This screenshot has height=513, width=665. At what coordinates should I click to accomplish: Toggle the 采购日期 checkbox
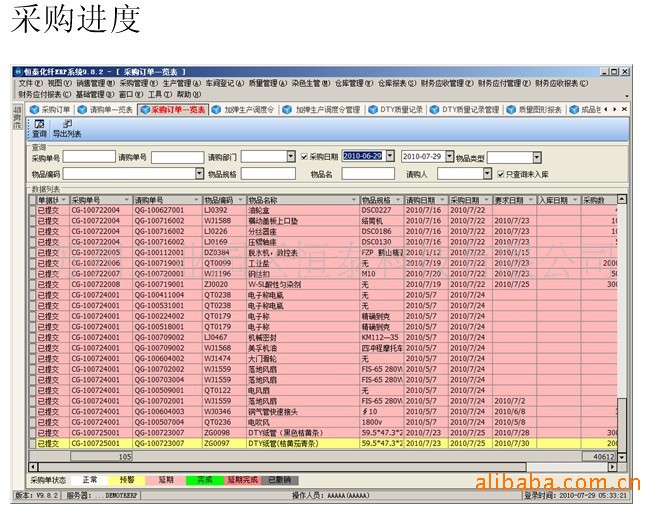(x=303, y=157)
